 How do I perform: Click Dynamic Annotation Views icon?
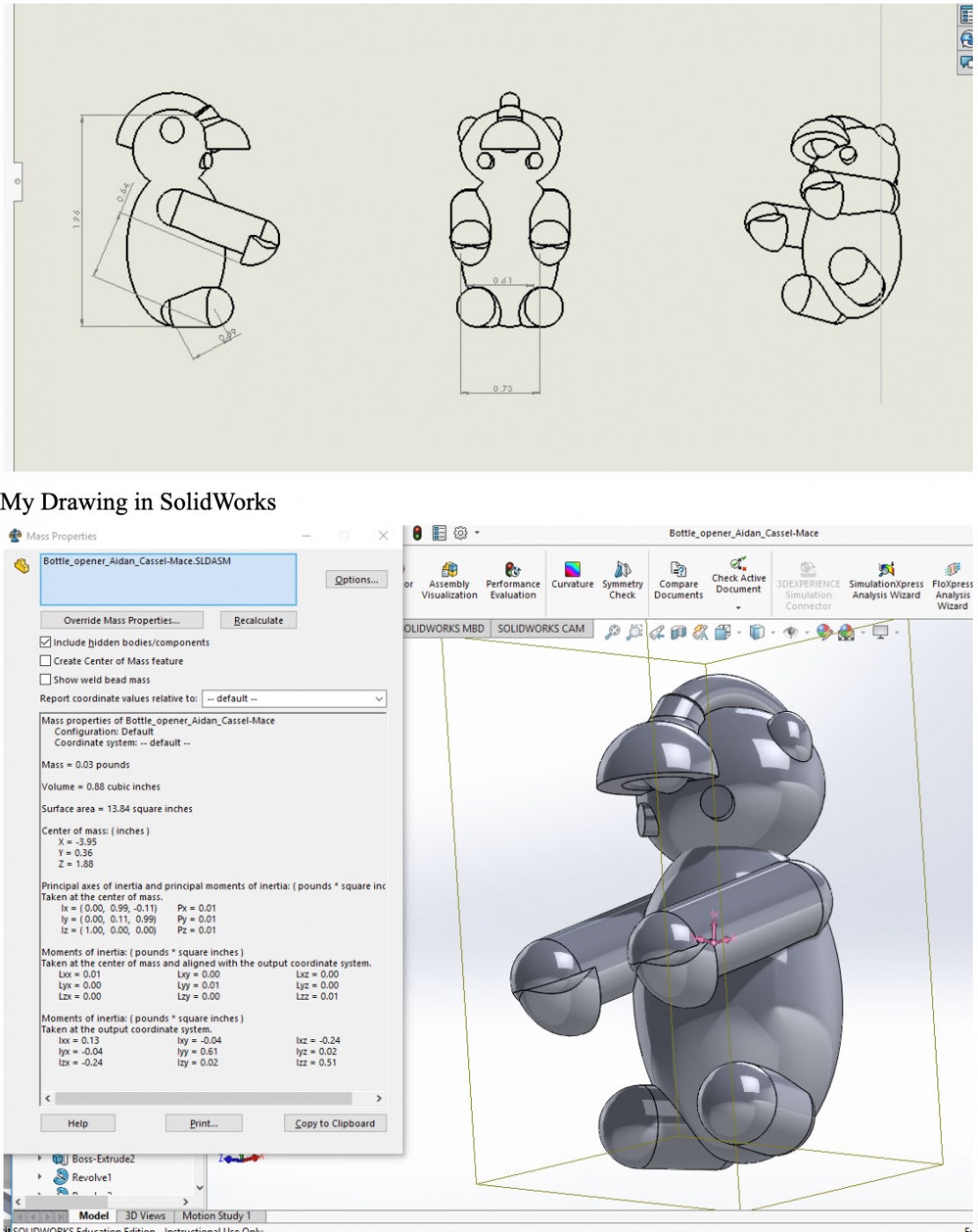tap(701, 632)
